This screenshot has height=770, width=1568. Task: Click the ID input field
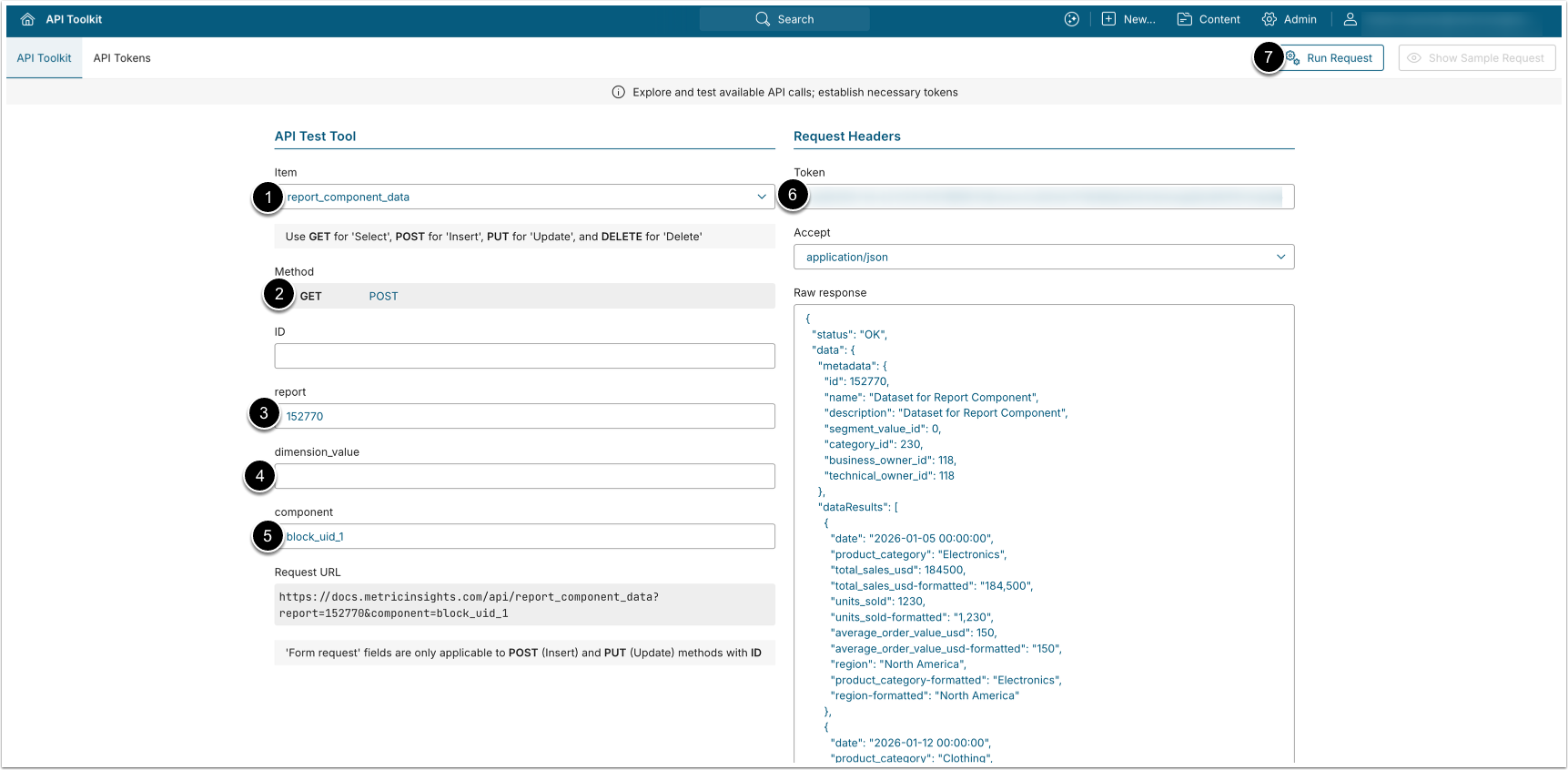524,356
